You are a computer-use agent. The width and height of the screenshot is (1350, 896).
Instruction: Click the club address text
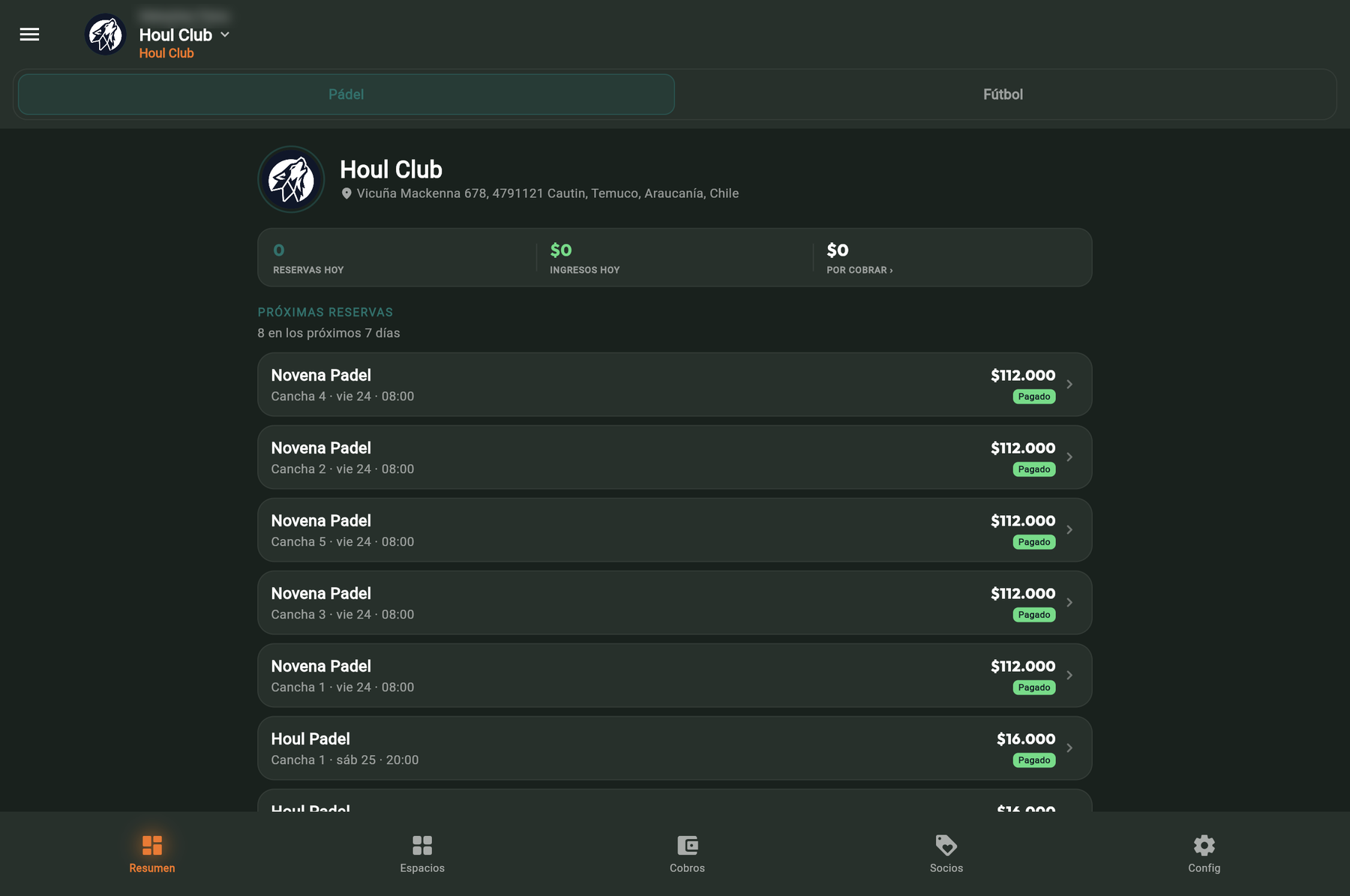point(547,193)
